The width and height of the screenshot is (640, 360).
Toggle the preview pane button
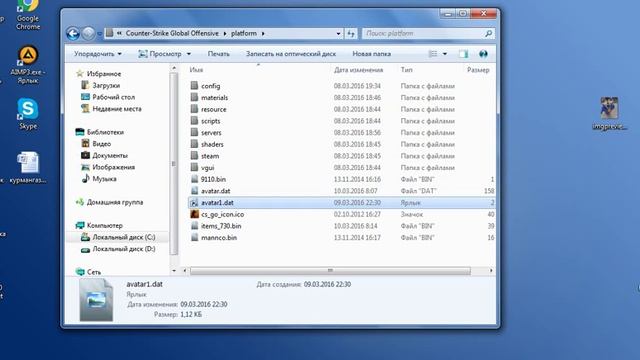[463, 54]
